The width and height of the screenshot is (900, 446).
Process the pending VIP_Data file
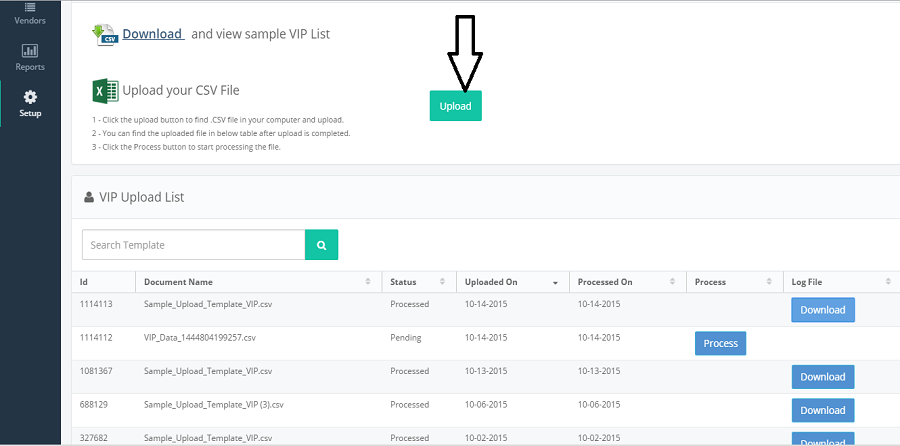720,343
